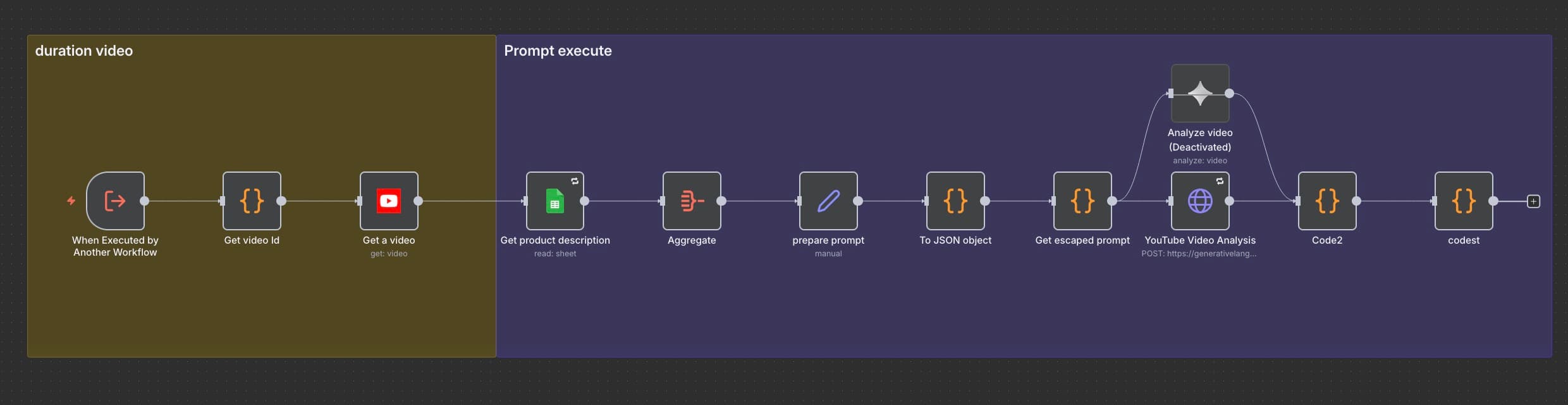Click the Code2 node
The image size is (1568, 405).
tap(1327, 201)
